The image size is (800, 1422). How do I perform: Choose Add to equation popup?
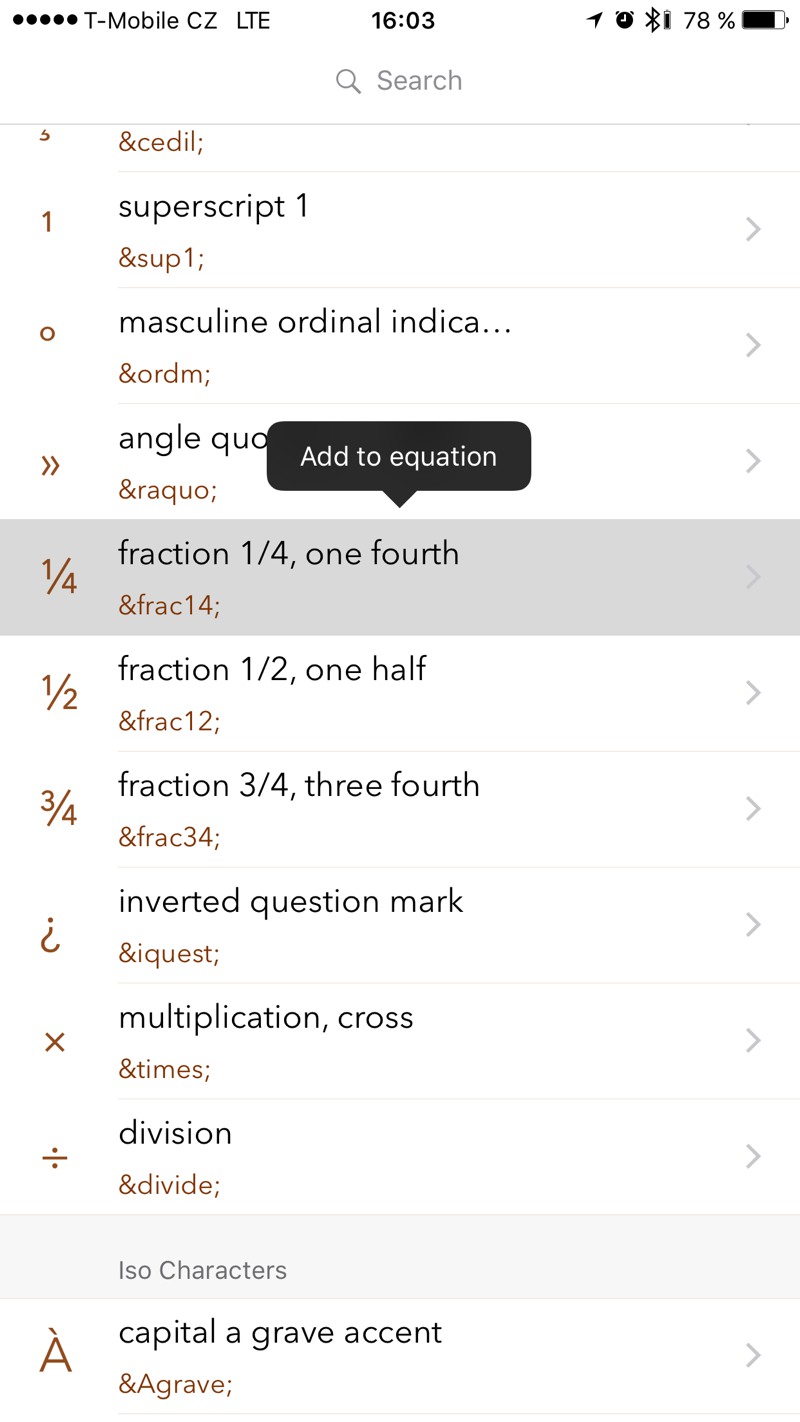[398, 457]
